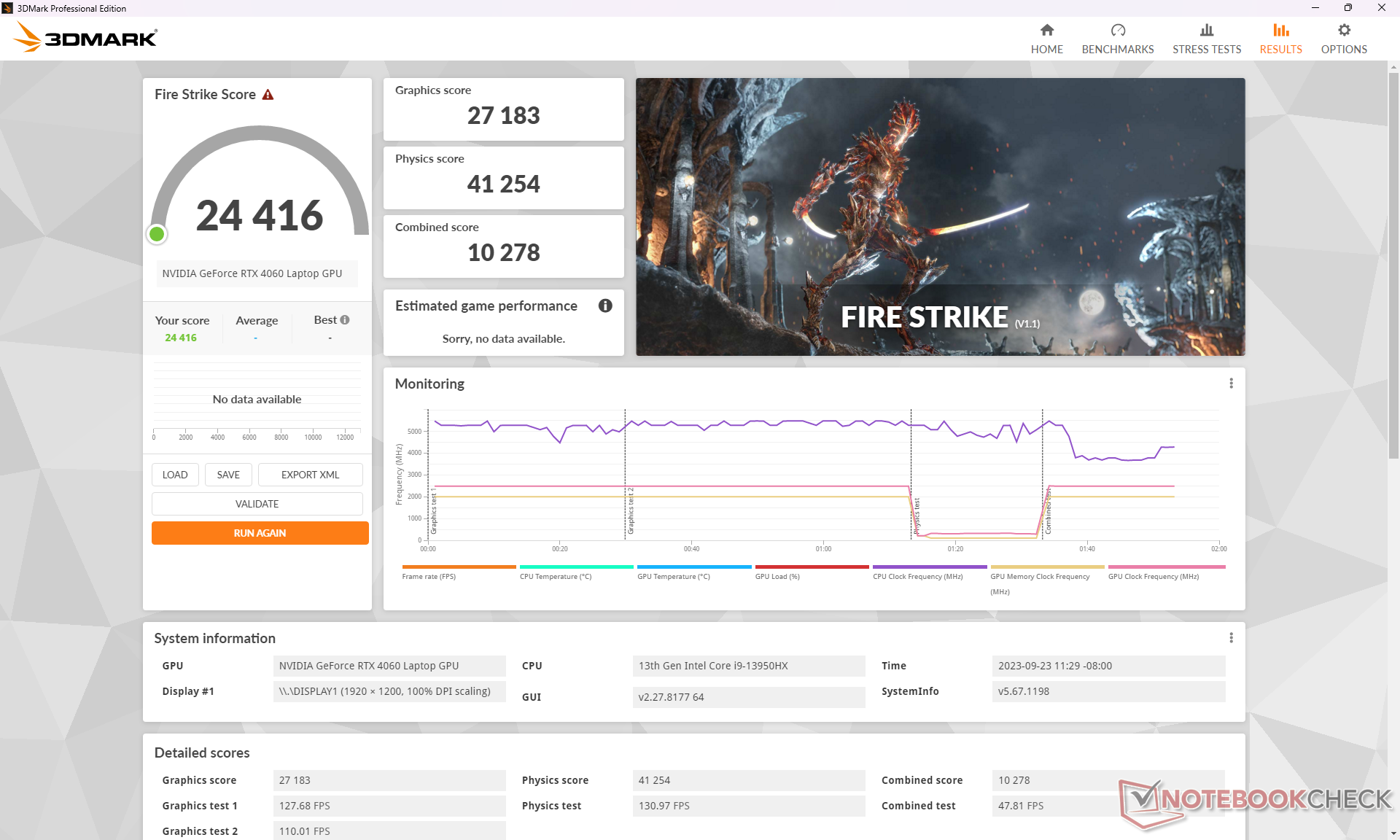Open the Benchmarks gauge icon

pos(1117,31)
